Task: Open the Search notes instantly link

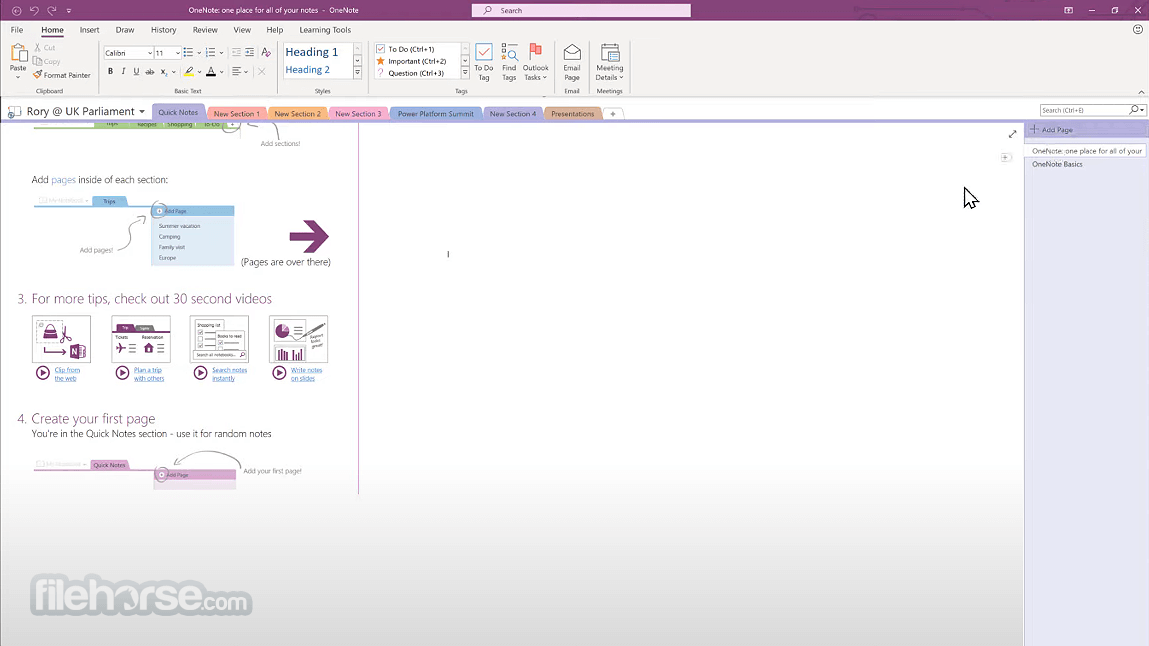Action: coord(229,374)
